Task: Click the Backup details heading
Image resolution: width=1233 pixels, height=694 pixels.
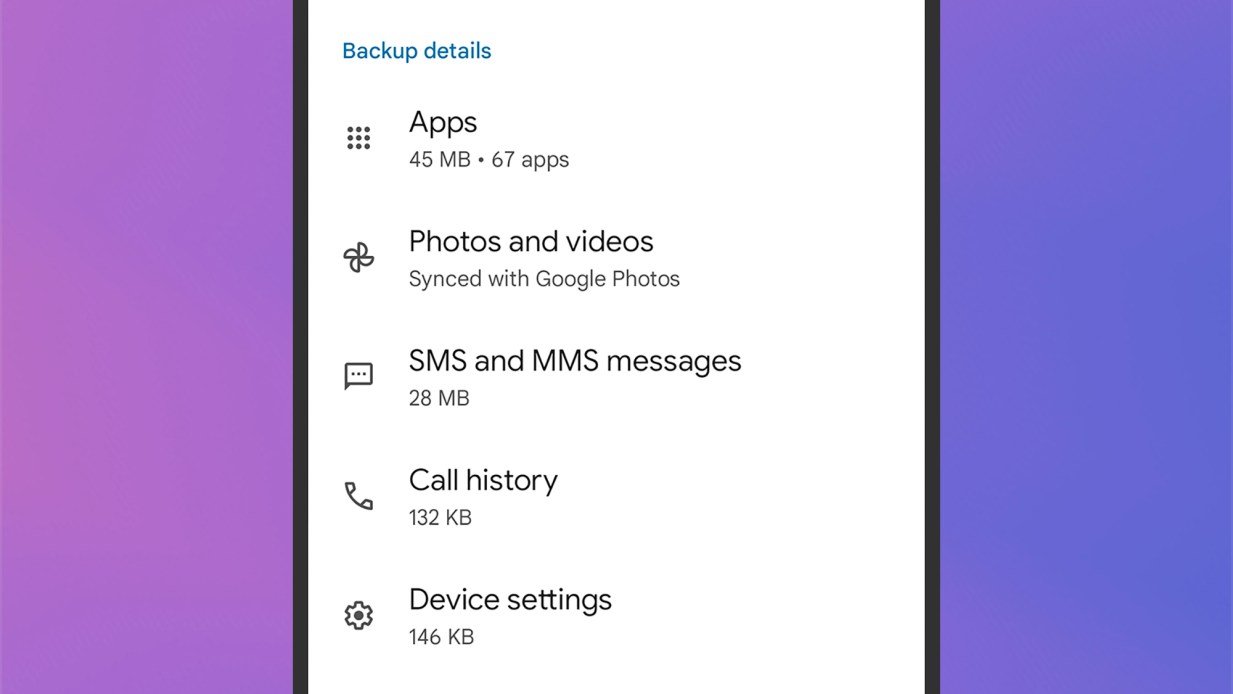Action: (416, 51)
